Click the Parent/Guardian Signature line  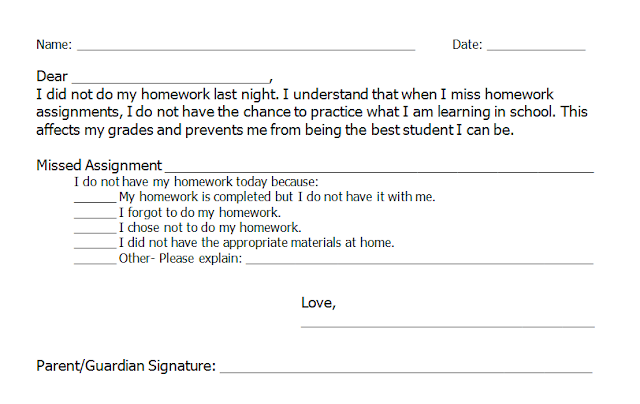coord(406,370)
